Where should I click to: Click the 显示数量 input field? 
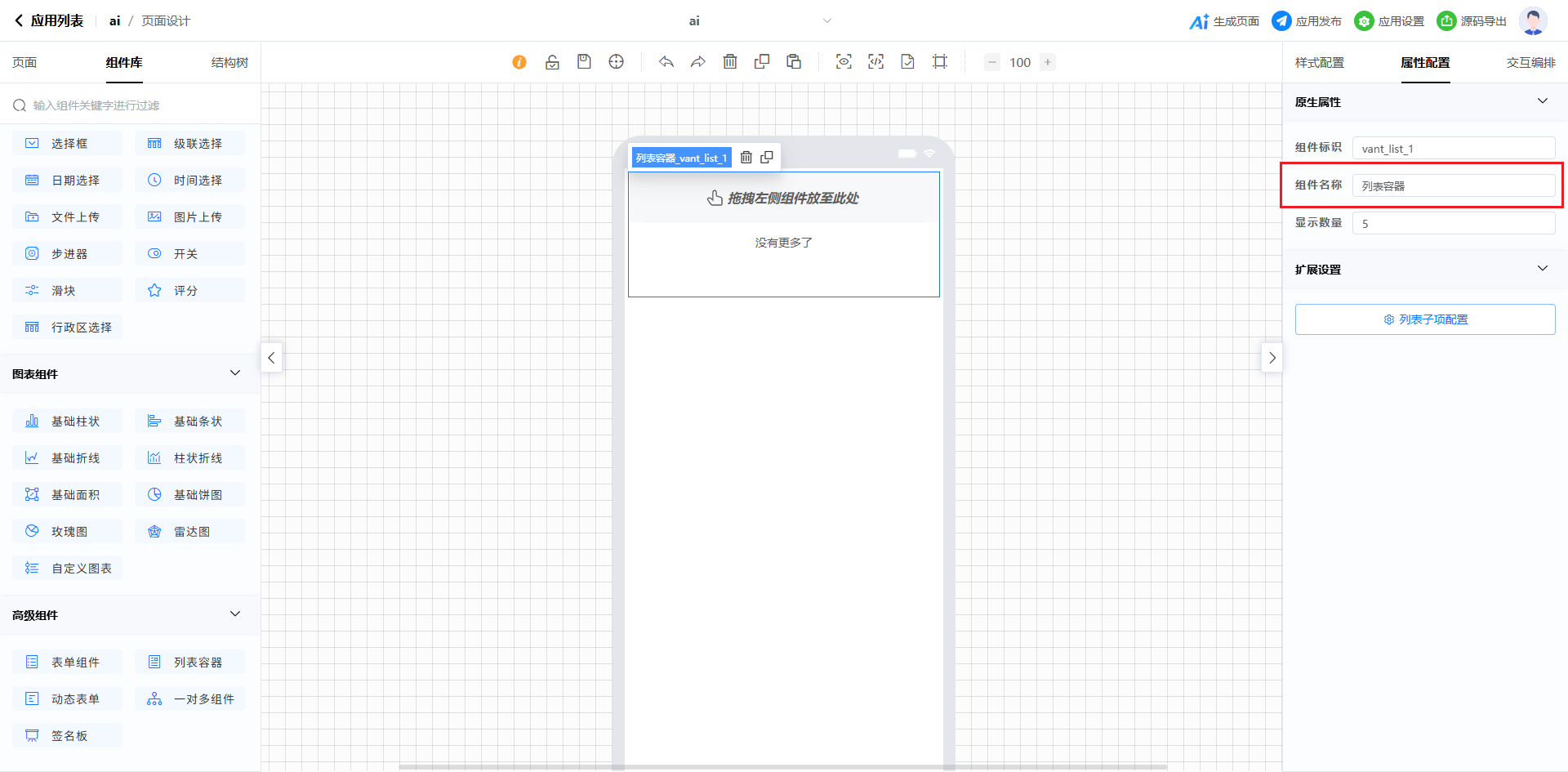tap(1454, 223)
